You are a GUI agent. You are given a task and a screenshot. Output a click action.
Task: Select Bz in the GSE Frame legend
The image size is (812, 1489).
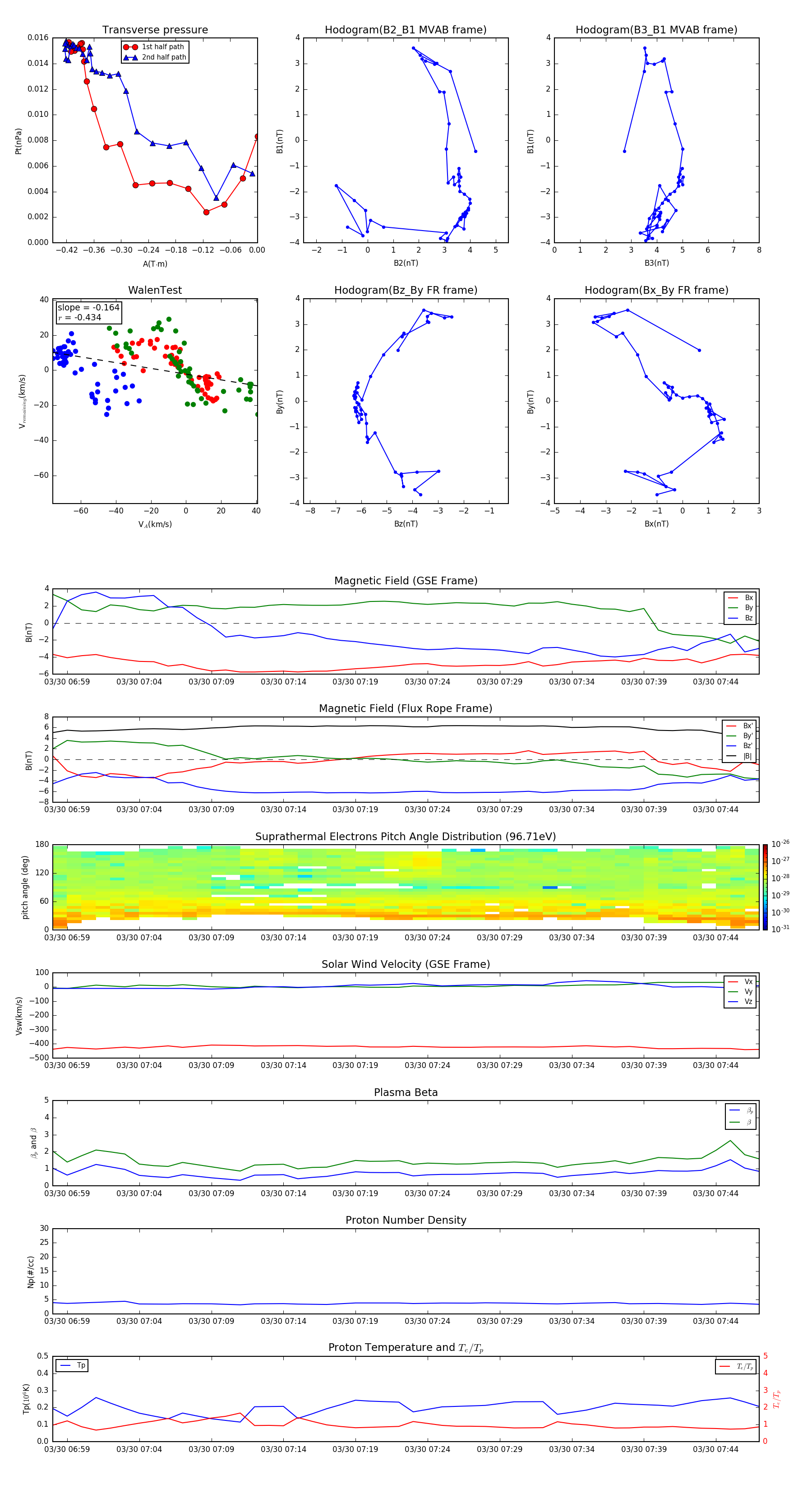pyautogui.click(x=740, y=618)
